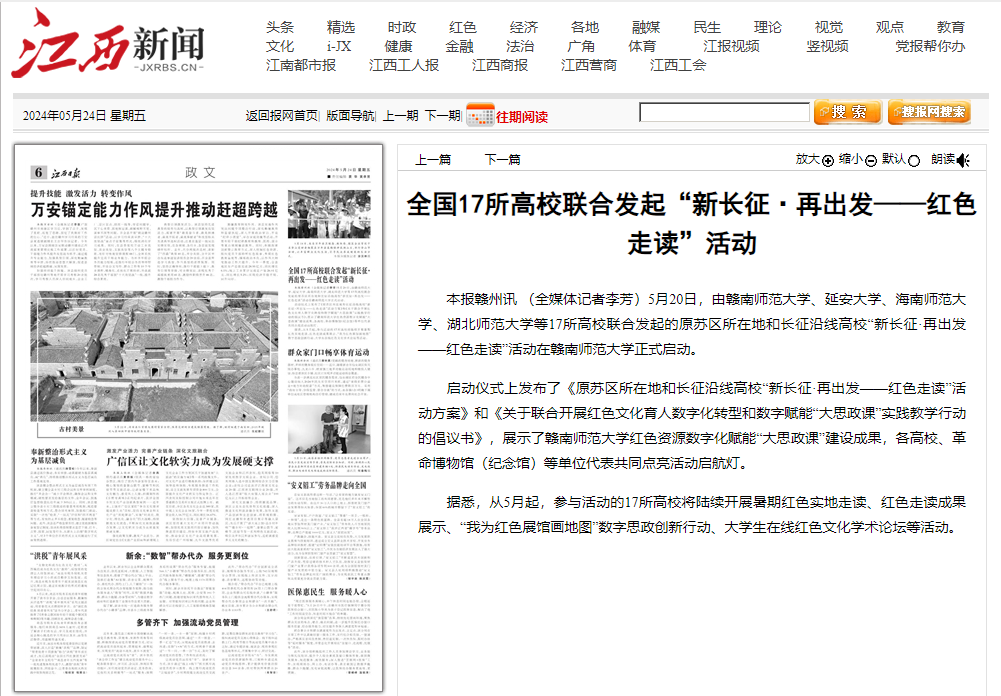1001x696 pixels.
Task: Open the 头条 section
Action: (280, 27)
